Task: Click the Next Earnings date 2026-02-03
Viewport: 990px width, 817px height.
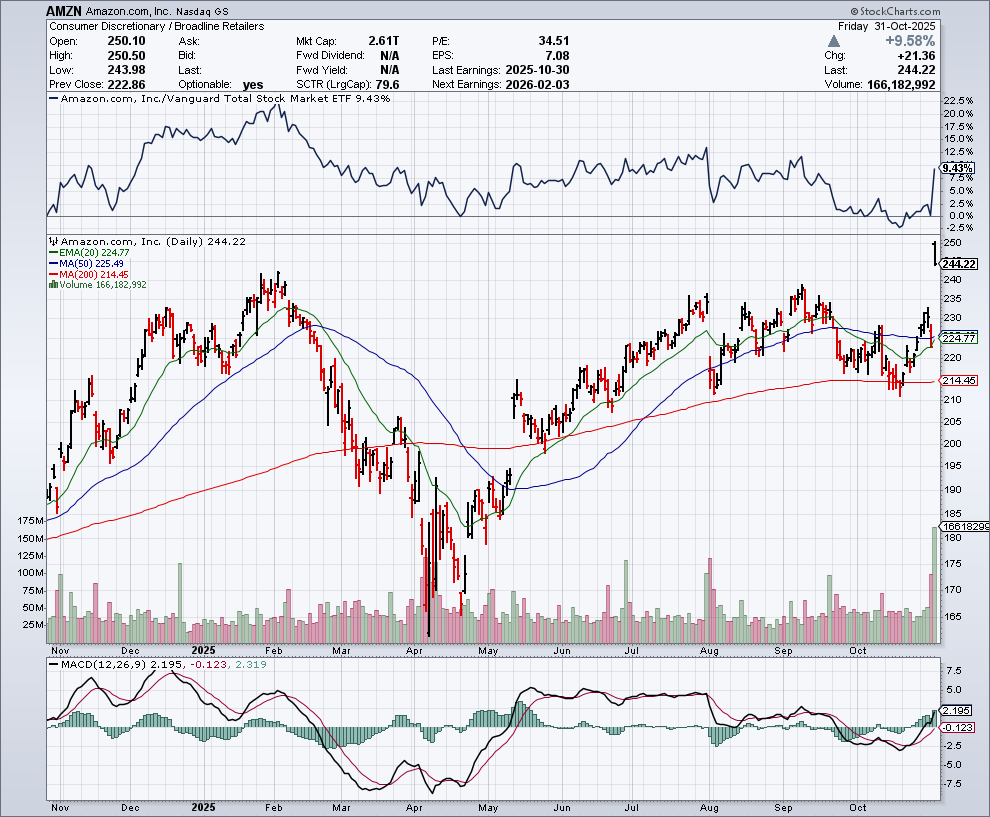Action: point(537,85)
